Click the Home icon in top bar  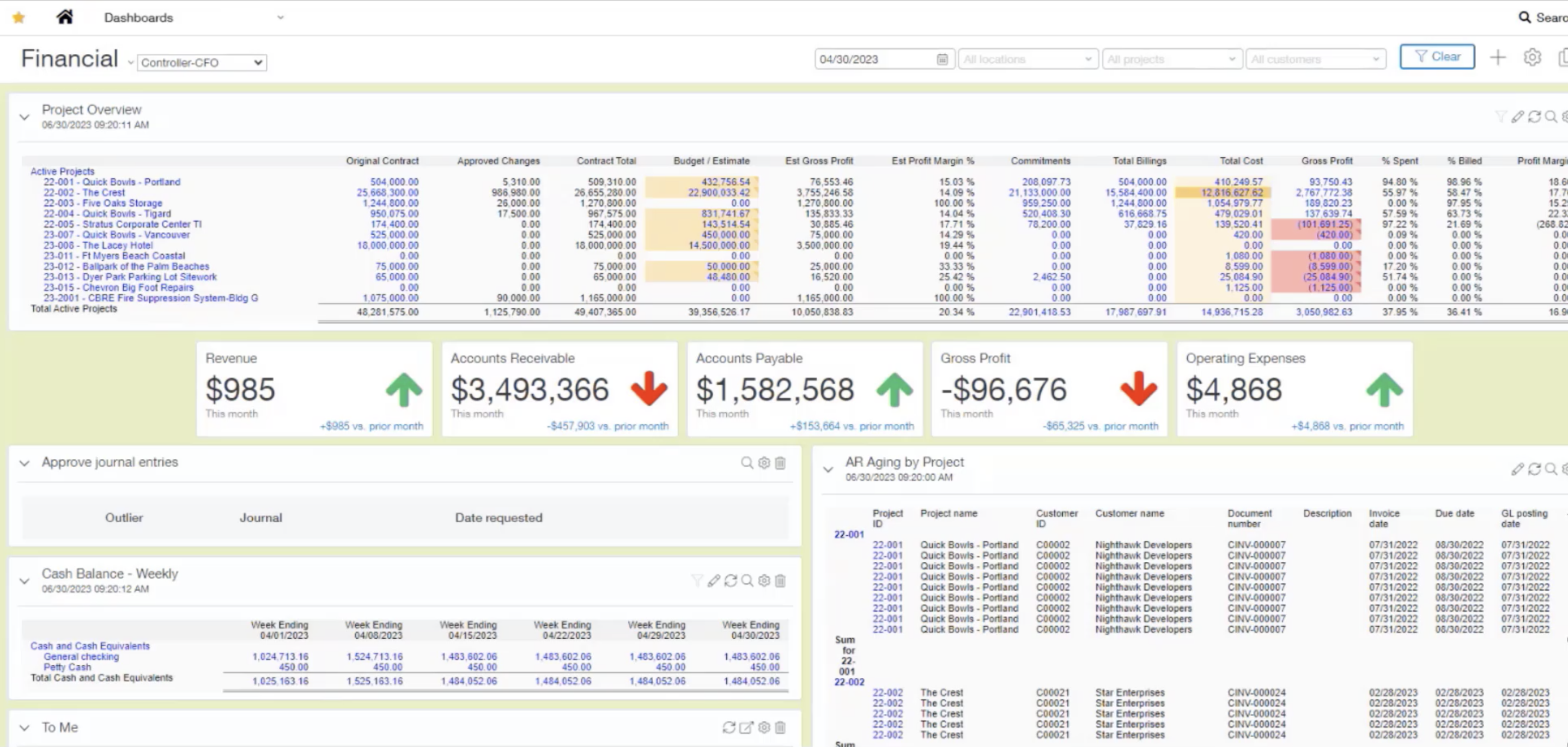coord(64,17)
